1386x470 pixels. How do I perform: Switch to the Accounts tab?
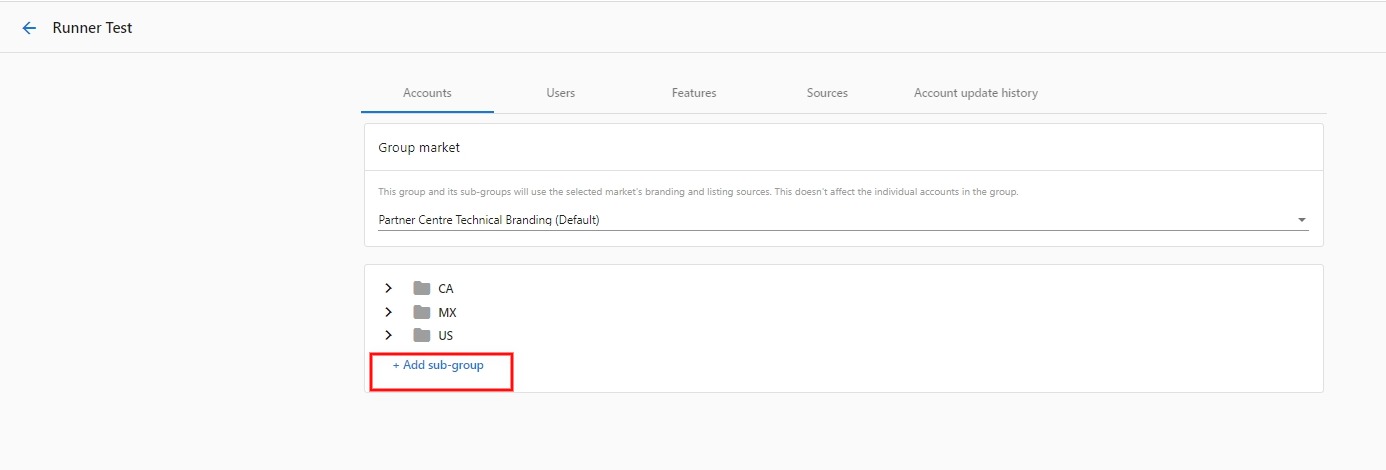427,93
